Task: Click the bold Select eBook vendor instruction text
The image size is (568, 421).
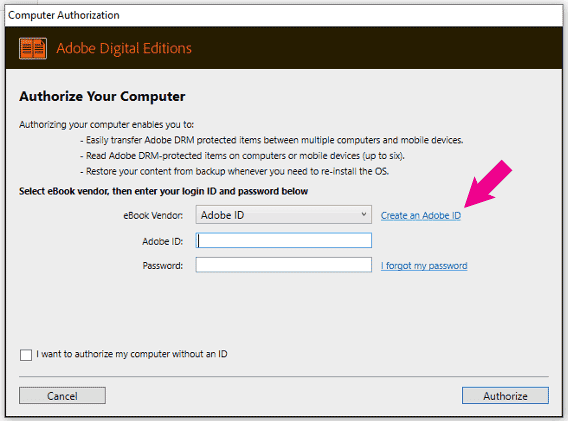Action: point(163,191)
